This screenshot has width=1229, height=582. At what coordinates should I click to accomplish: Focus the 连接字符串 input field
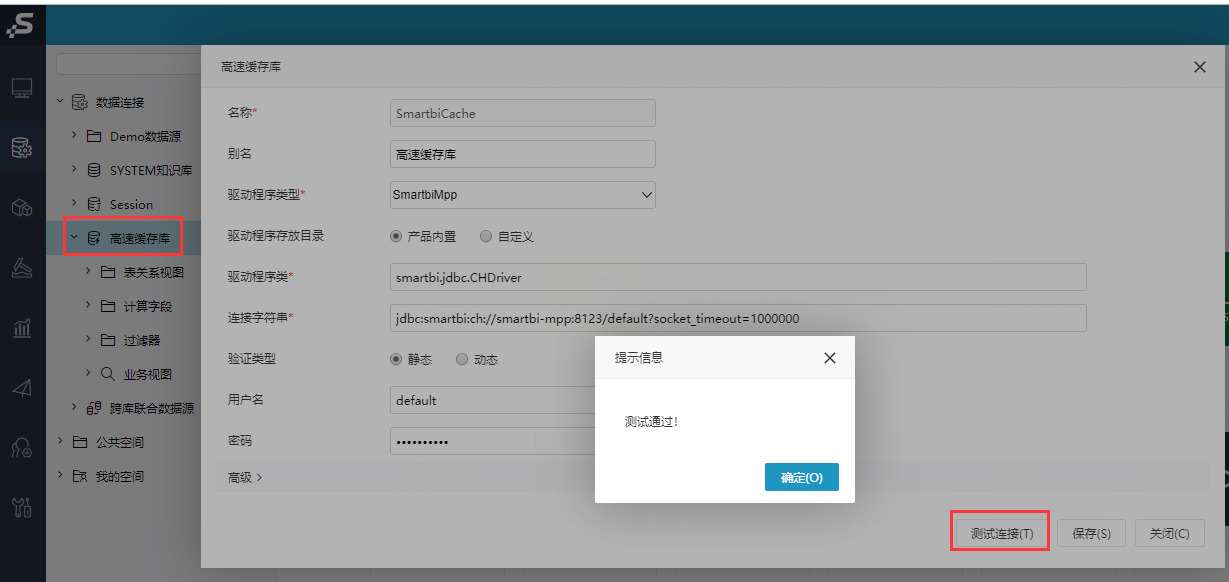point(738,318)
